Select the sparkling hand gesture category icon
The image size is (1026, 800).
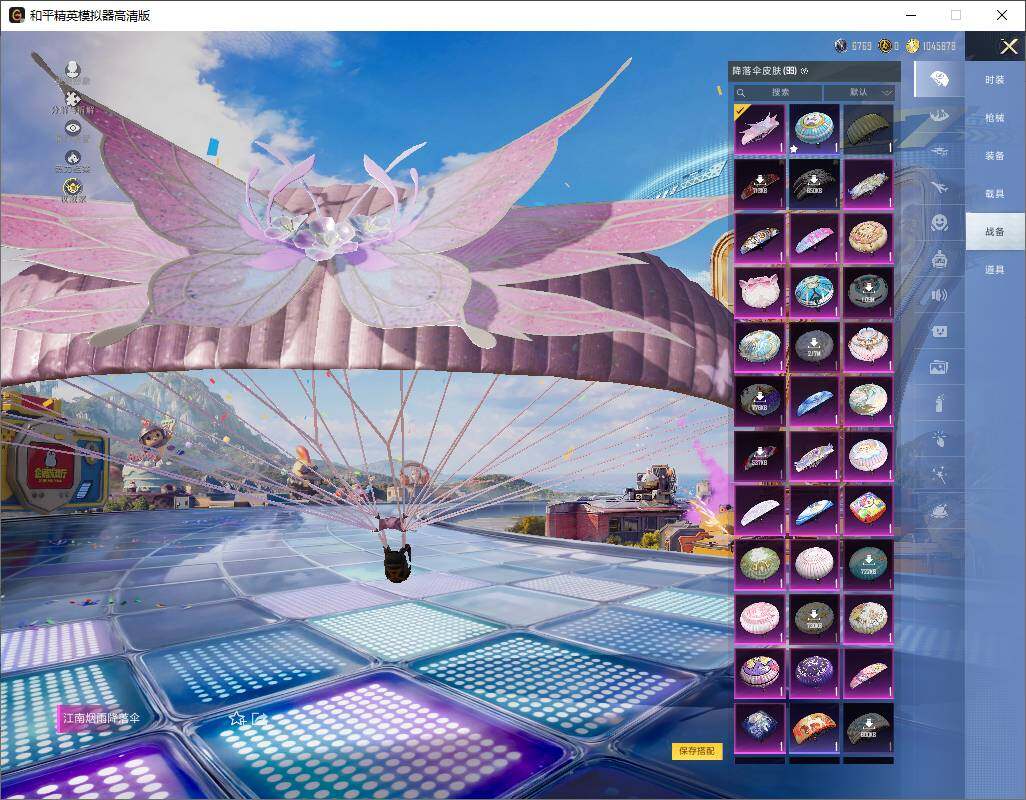pos(940,439)
